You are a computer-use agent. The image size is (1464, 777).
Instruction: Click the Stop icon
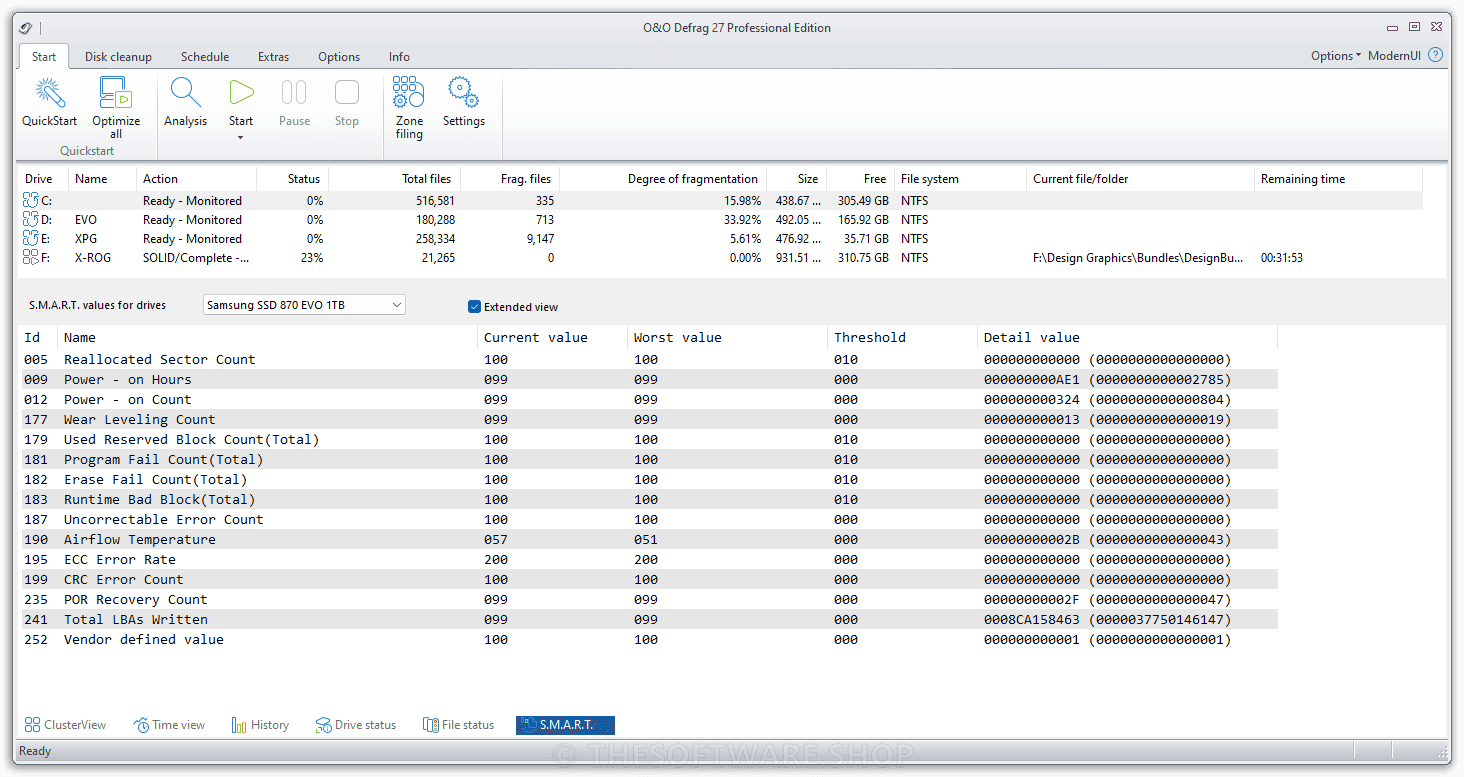[x=347, y=93]
